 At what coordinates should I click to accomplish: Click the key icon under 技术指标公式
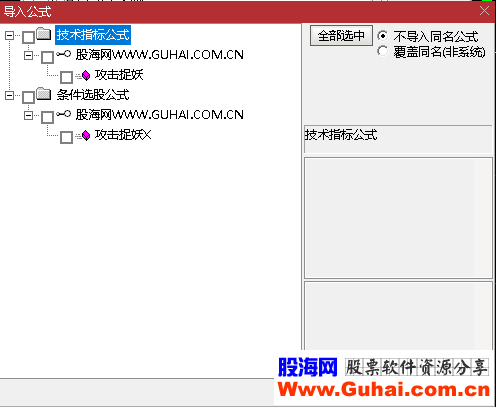coord(64,54)
